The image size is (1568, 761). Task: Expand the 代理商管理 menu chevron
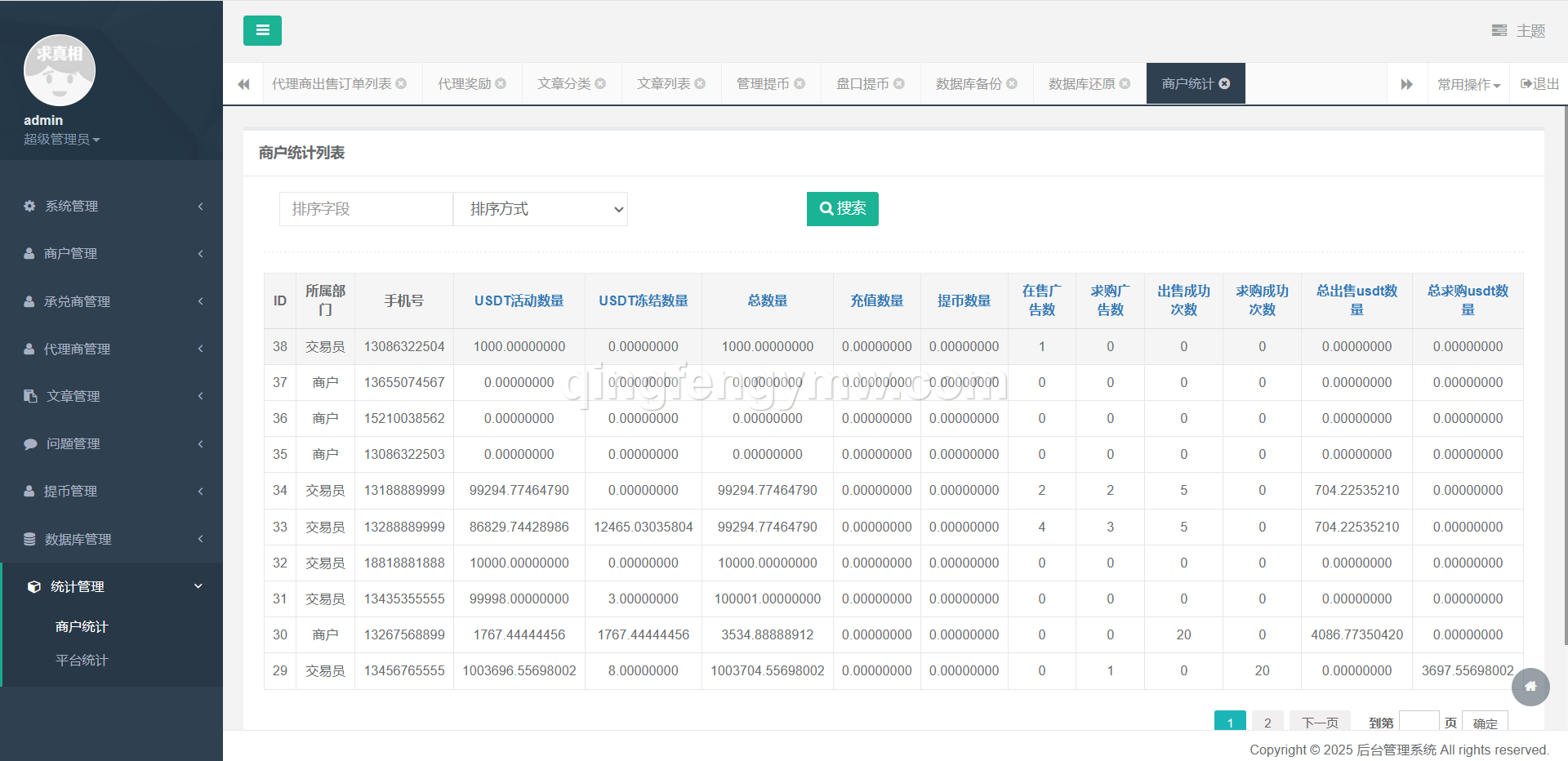click(200, 349)
